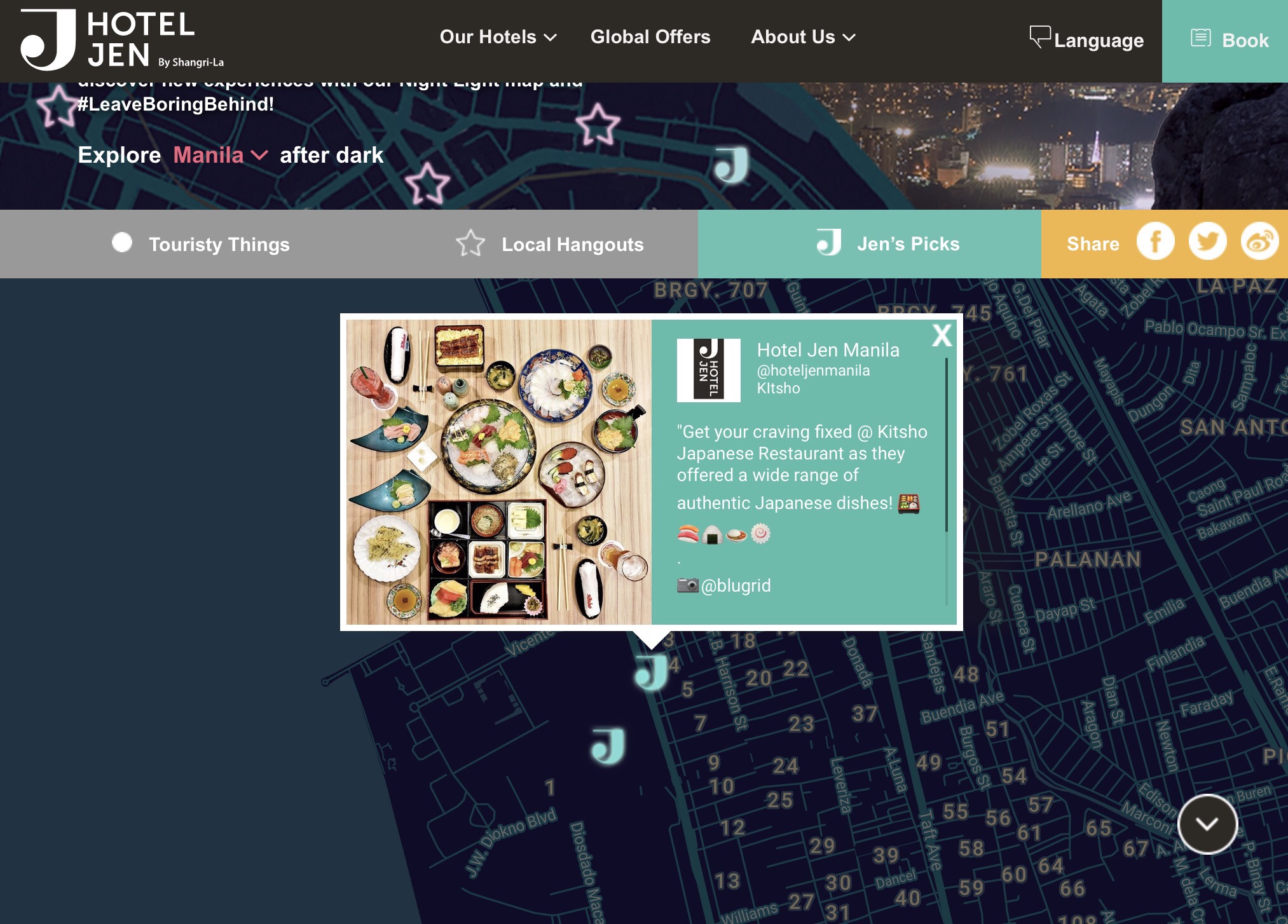Screen dimensions: 1288x924
Task: Click the lower J marker near Diokno Blvd
Action: (x=608, y=745)
